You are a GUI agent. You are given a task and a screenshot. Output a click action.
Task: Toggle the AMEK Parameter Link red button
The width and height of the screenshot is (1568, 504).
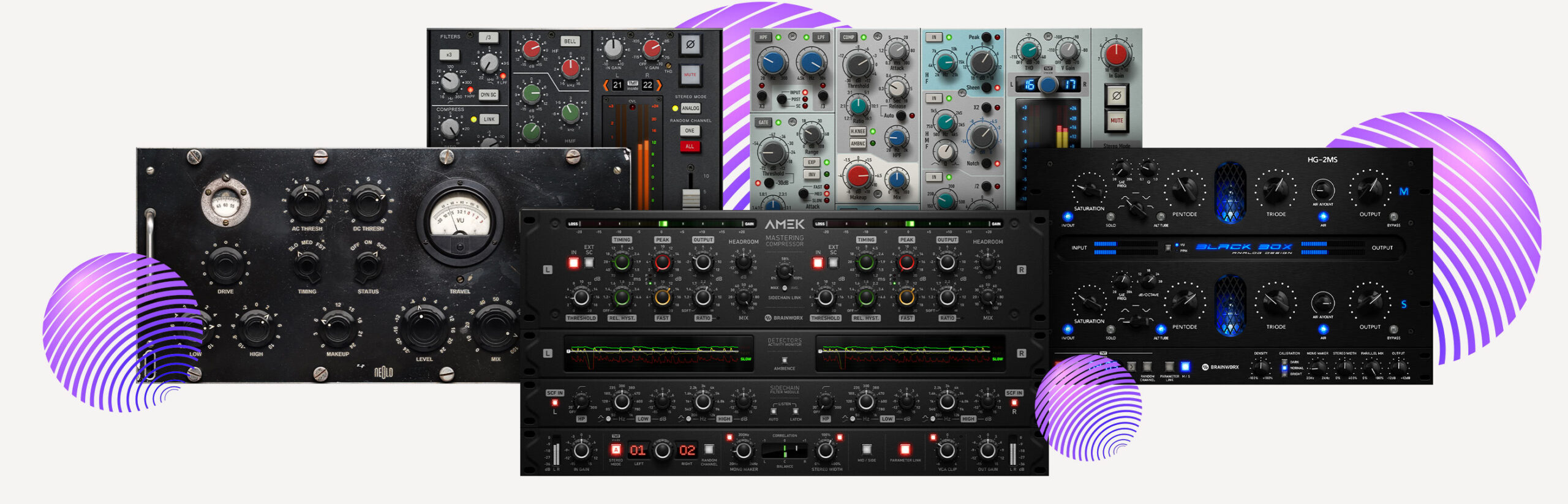pos(905,449)
